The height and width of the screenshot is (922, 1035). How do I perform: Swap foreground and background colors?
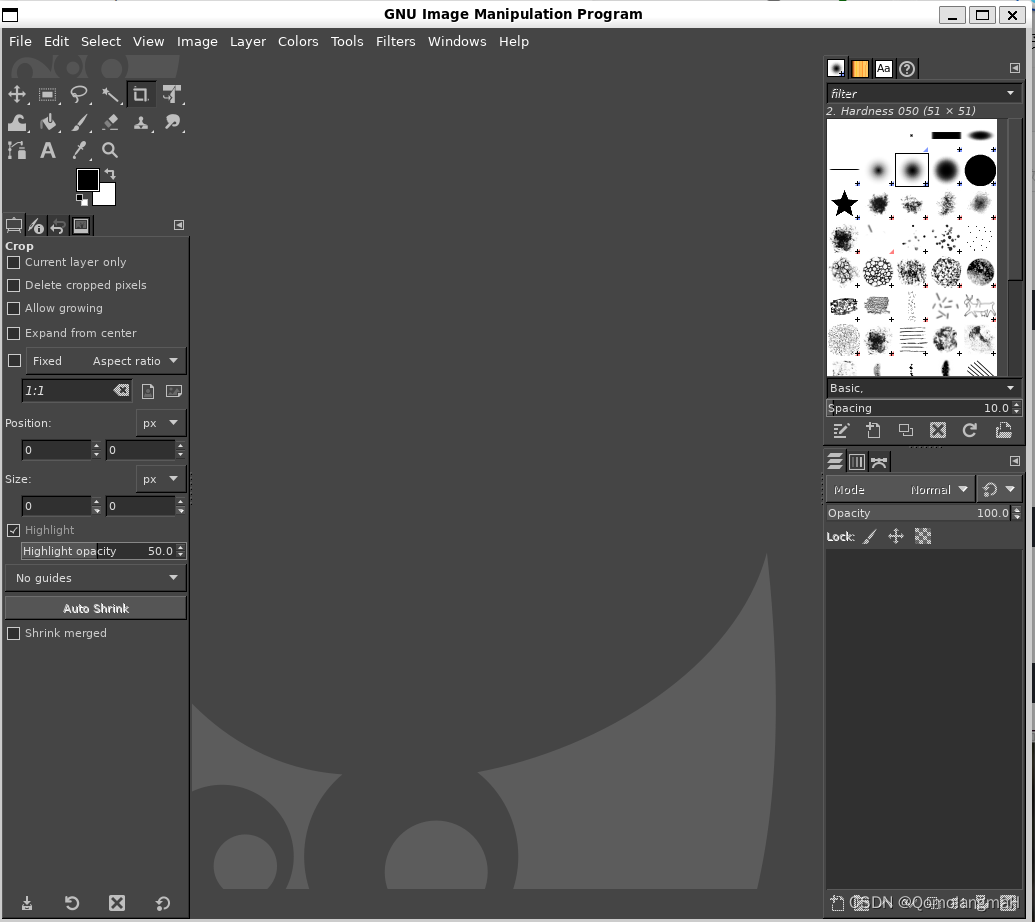click(x=110, y=174)
